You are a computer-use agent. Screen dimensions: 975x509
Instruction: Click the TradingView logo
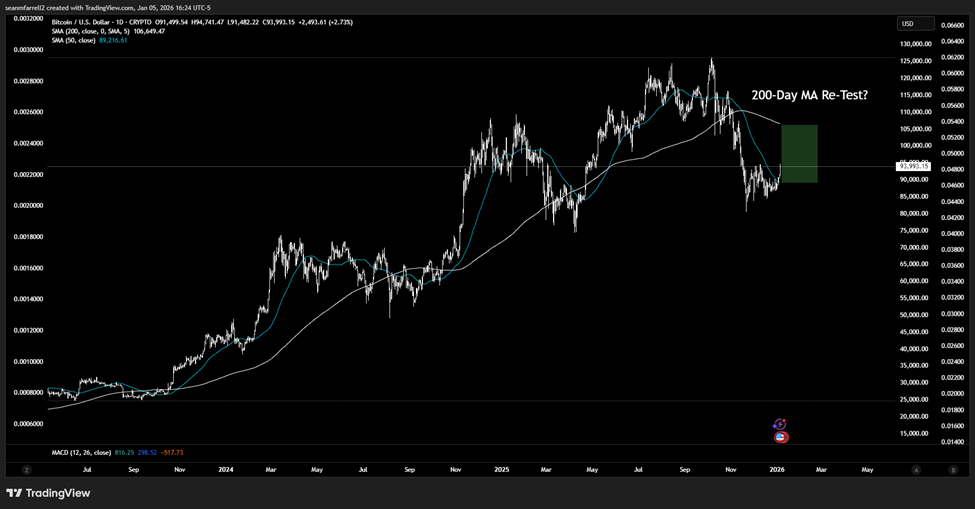[x=48, y=492]
